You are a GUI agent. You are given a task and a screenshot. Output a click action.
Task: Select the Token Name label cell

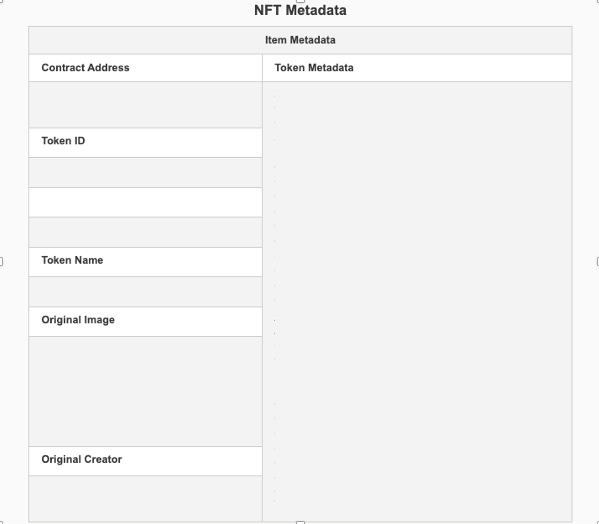(x=146, y=262)
